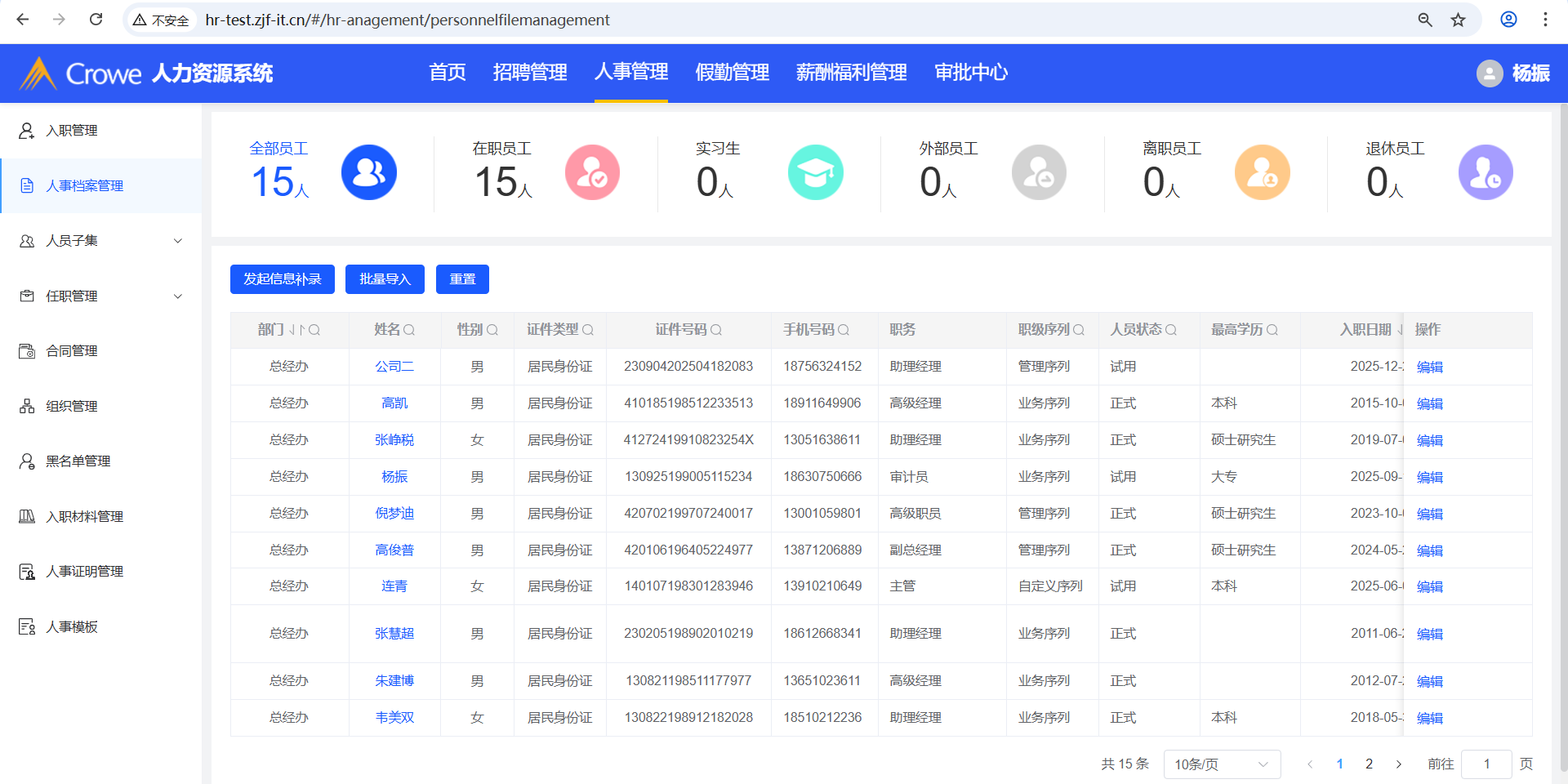The height and width of the screenshot is (784, 1568).
Task: Click the page jump input field
Action: 1486,764
